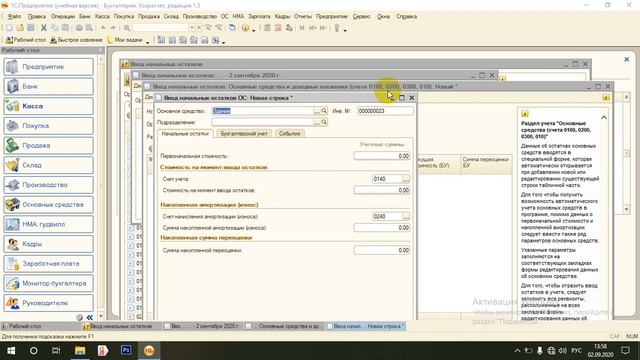This screenshot has height=360, width=640.
Task: Open the Сервис menu
Action: click(362, 16)
